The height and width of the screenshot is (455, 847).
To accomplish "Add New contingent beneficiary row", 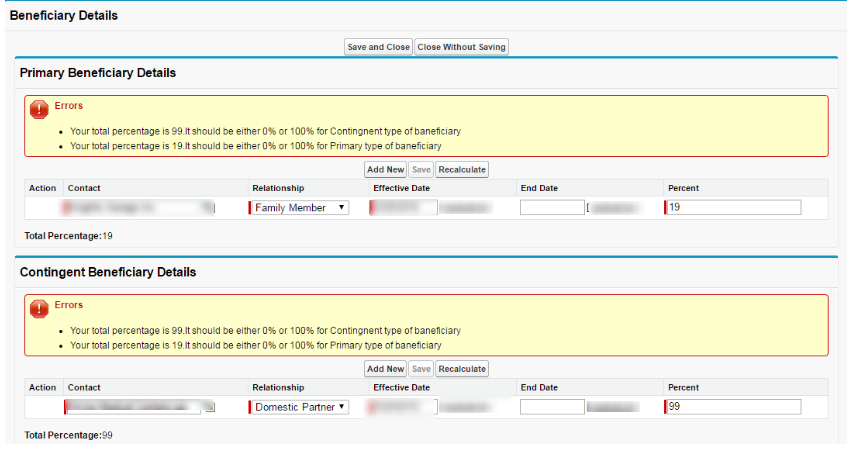I will (385, 369).
